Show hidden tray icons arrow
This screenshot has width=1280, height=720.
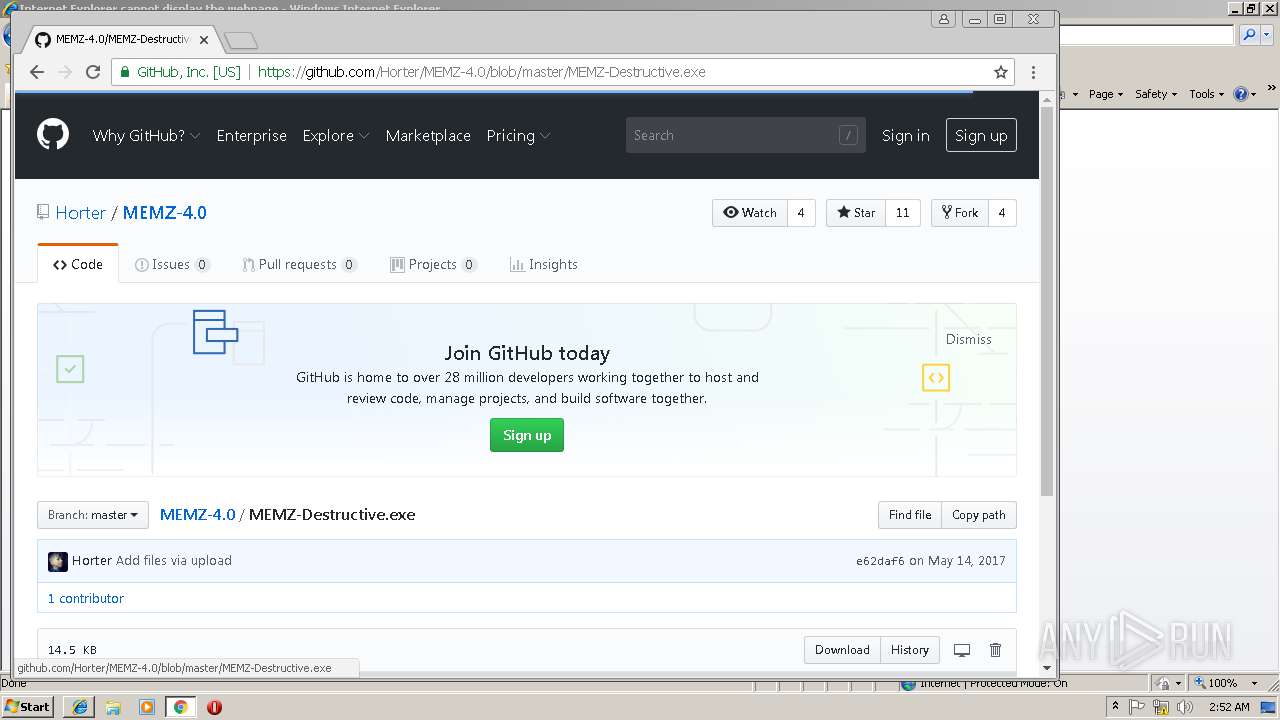1115,706
